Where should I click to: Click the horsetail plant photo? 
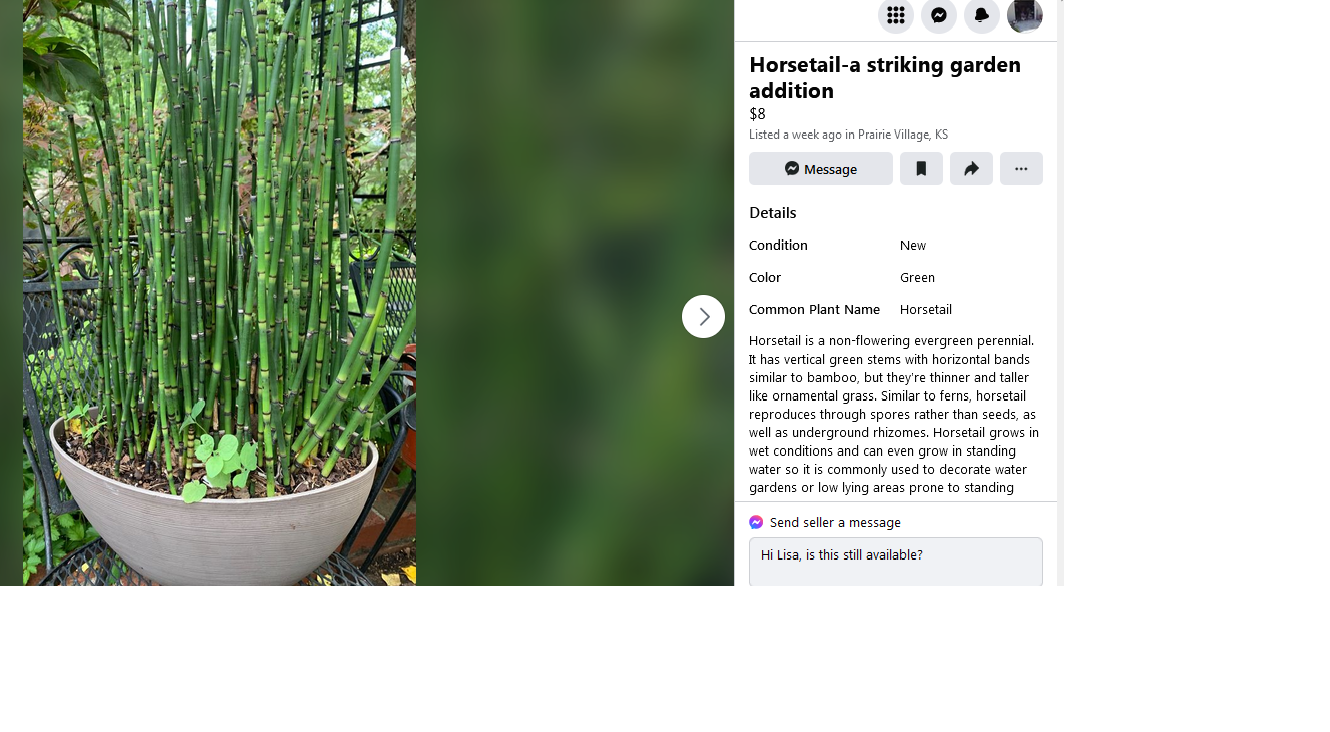point(219,293)
